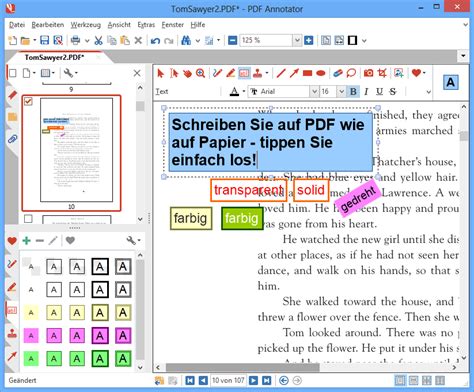Select the Ellipse tool

coord(321,73)
